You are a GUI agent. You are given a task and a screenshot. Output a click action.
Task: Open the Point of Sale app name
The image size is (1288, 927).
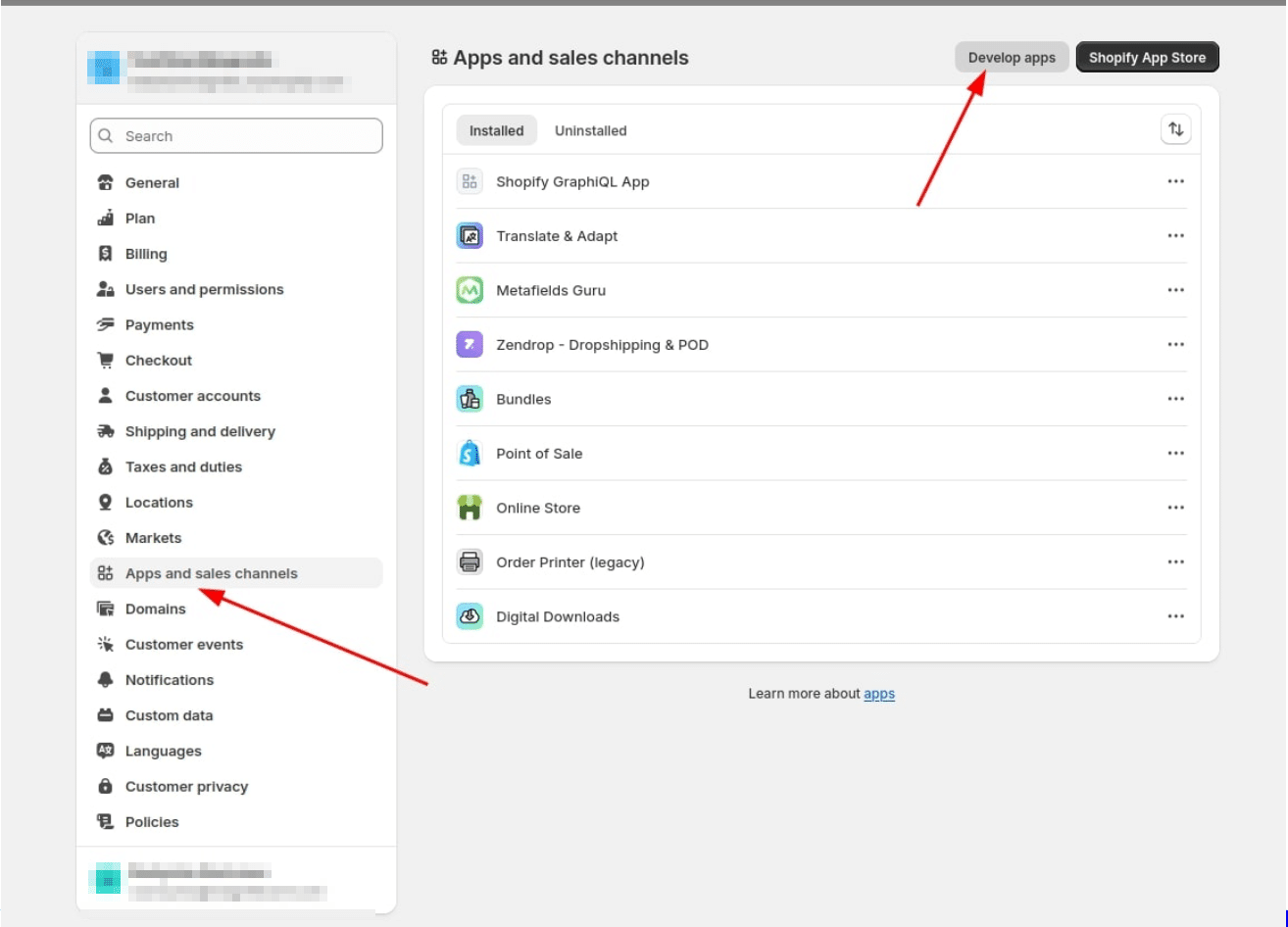click(x=539, y=454)
